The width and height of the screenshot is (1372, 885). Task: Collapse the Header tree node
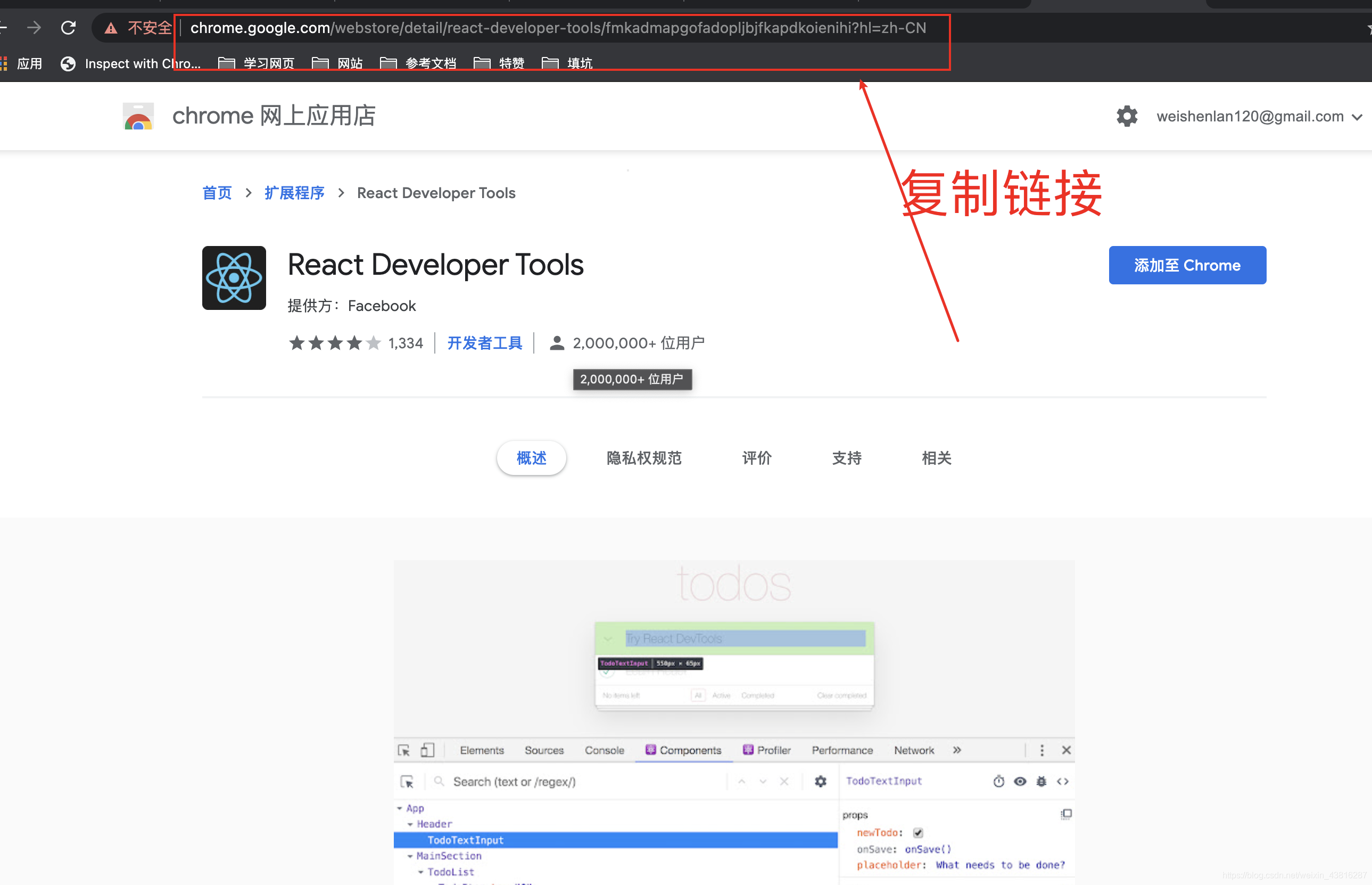(x=410, y=825)
